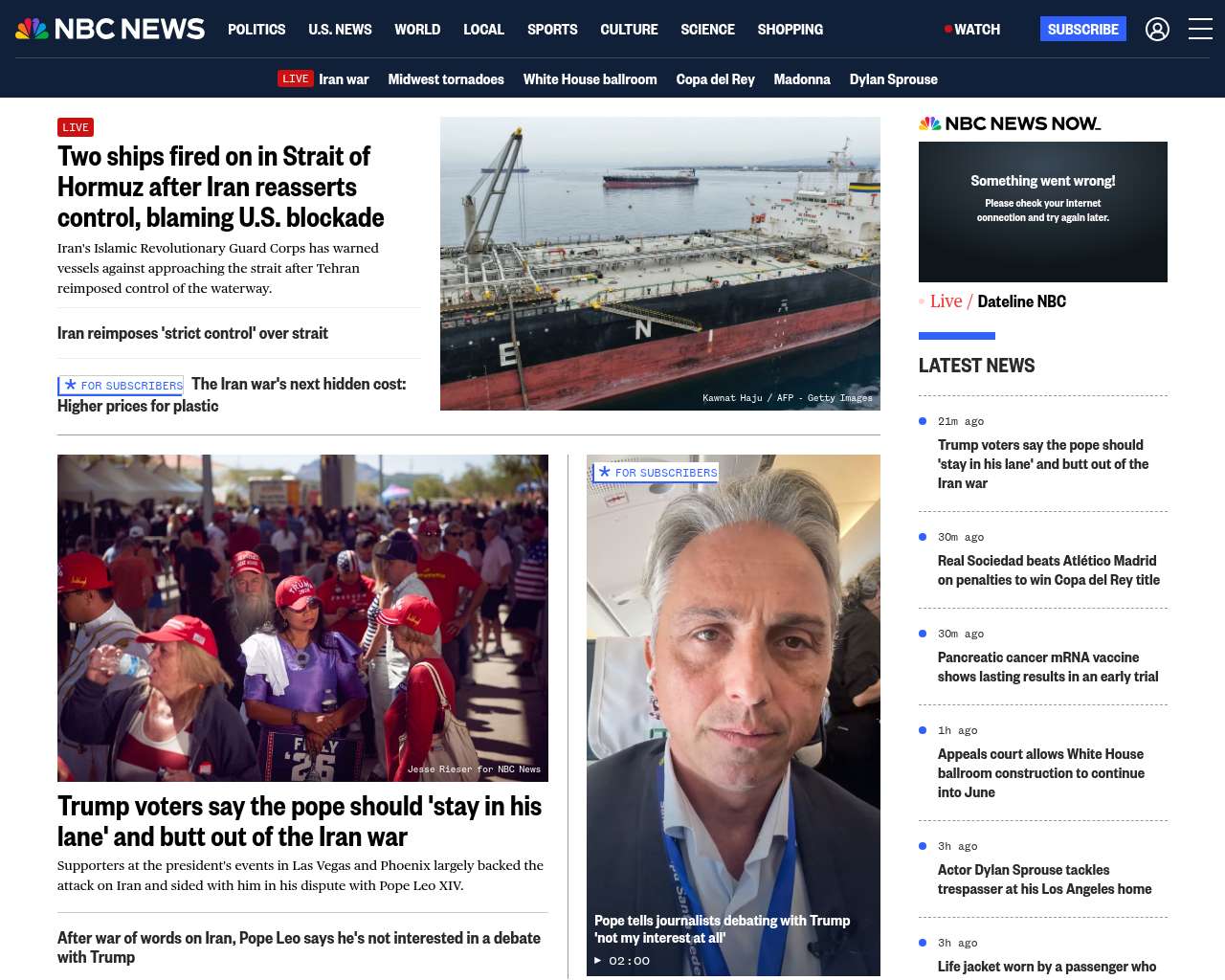The height and width of the screenshot is (980, 1225).
Task: Open the Strait of Hormuz tanker ship image
Action: (660, 263)
